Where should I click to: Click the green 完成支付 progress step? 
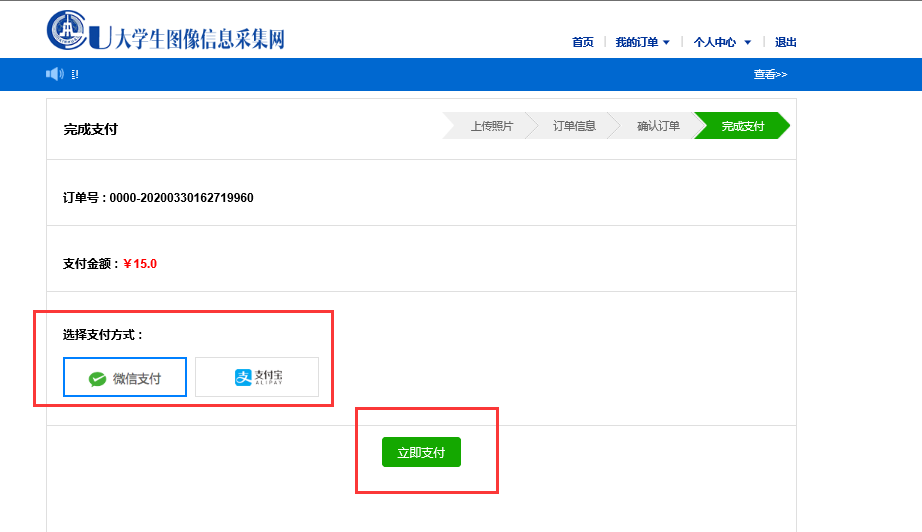click(x=742, y=126)
